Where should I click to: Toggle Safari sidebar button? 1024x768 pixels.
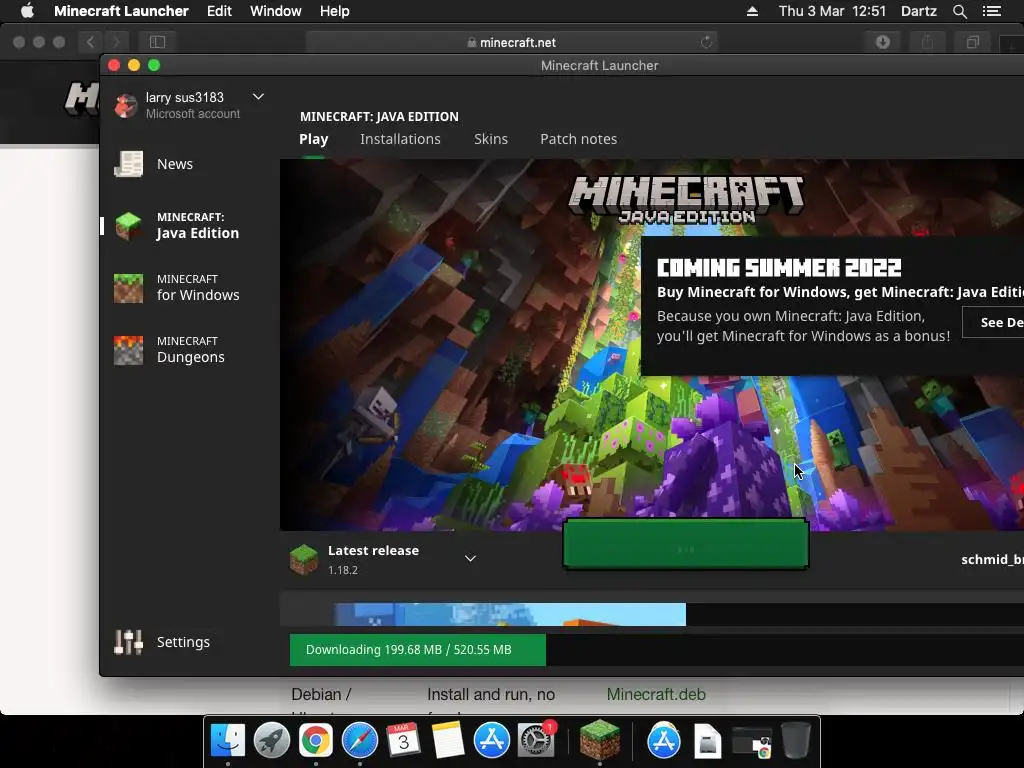157,42
